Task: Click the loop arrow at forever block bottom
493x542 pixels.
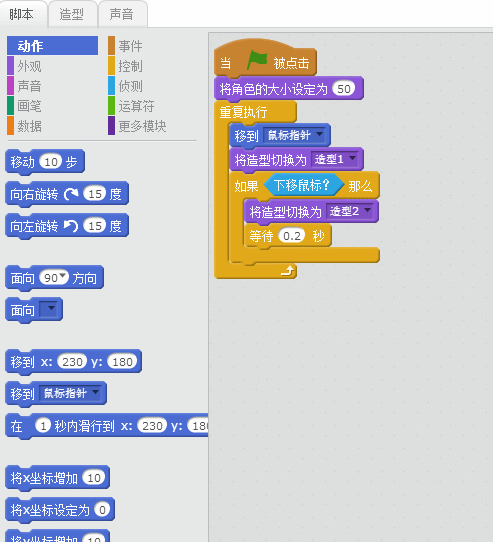Action: click(x=288, y=271)
